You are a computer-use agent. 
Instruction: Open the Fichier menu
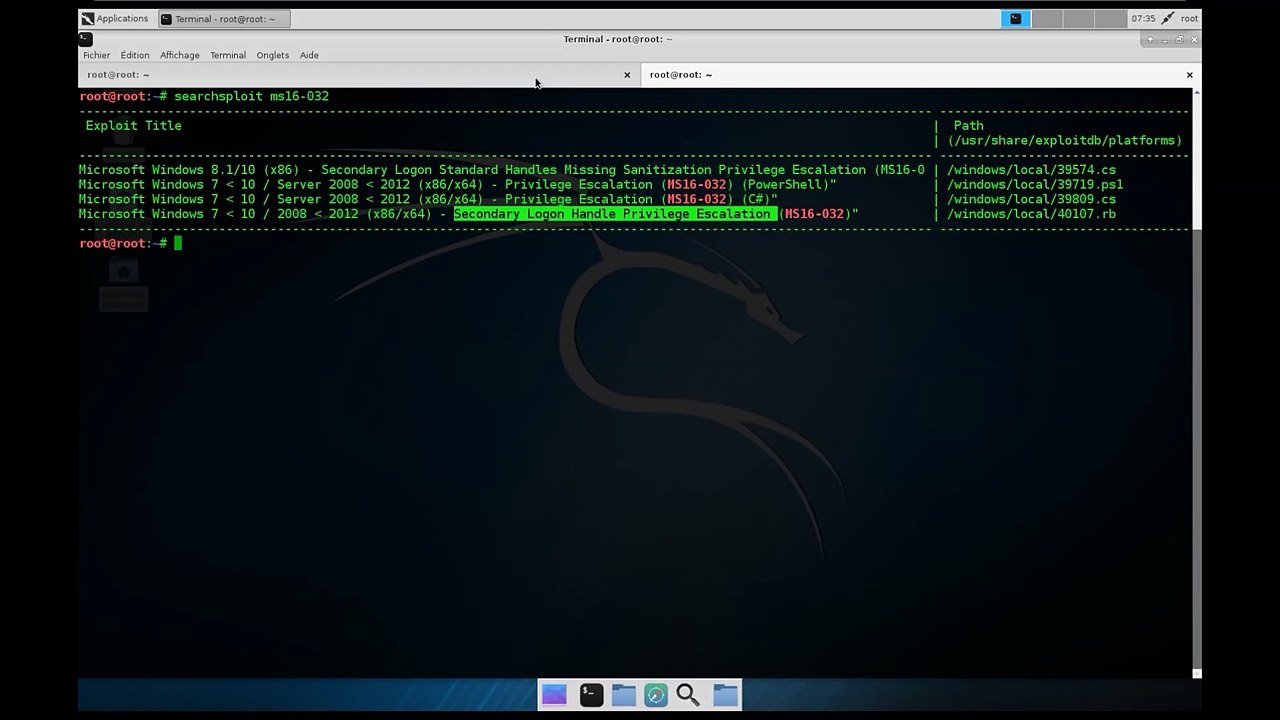coord(96,55)
